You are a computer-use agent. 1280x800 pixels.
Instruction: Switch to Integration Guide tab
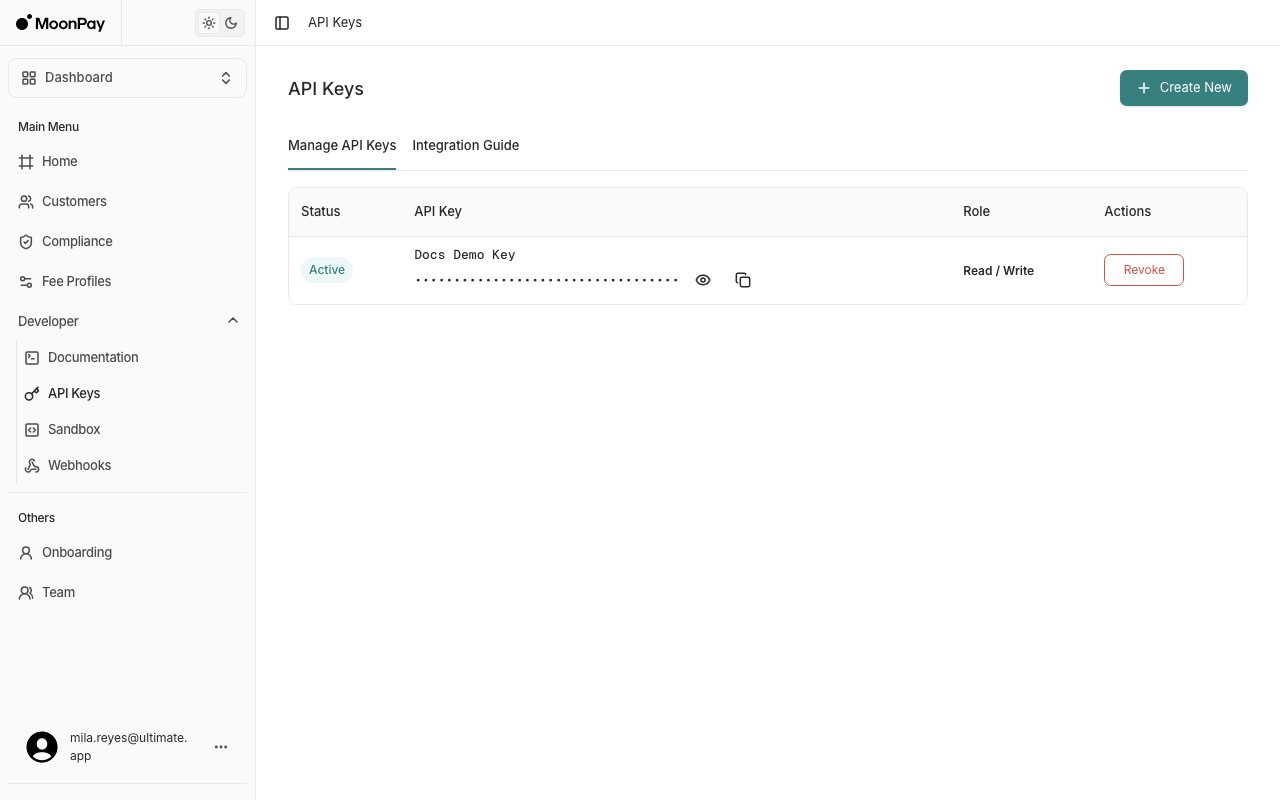[x=466, y=145]
